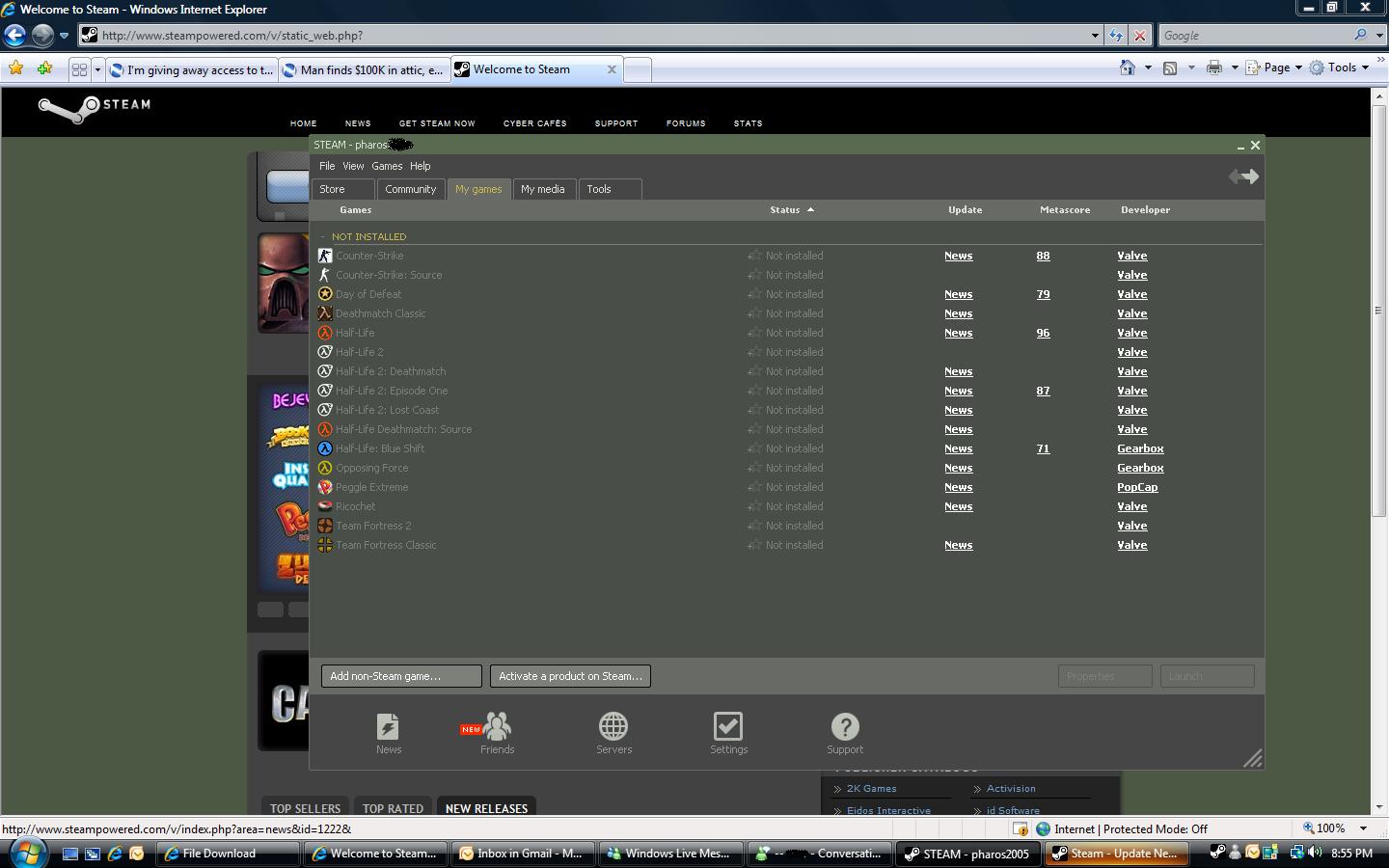Click the Print icon in IE toolbar

click(x=1213, y=68)
